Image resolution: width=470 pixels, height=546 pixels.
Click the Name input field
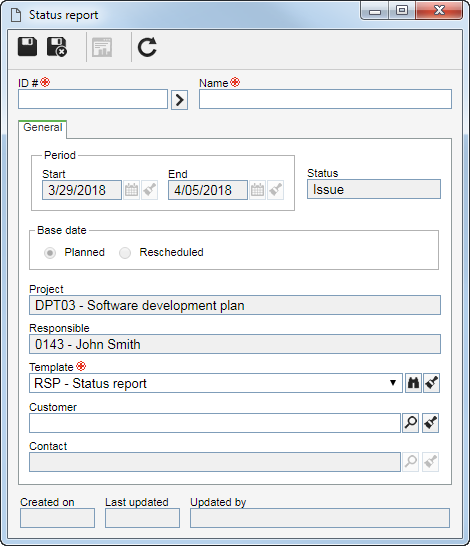coord(325,99)
